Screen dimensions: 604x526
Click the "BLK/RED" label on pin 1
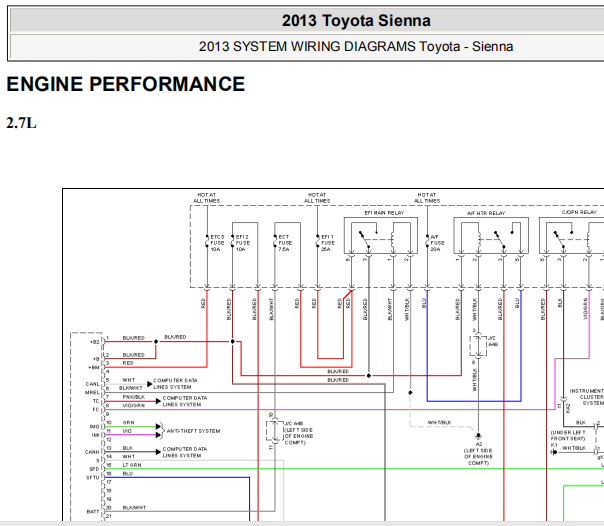133,338
